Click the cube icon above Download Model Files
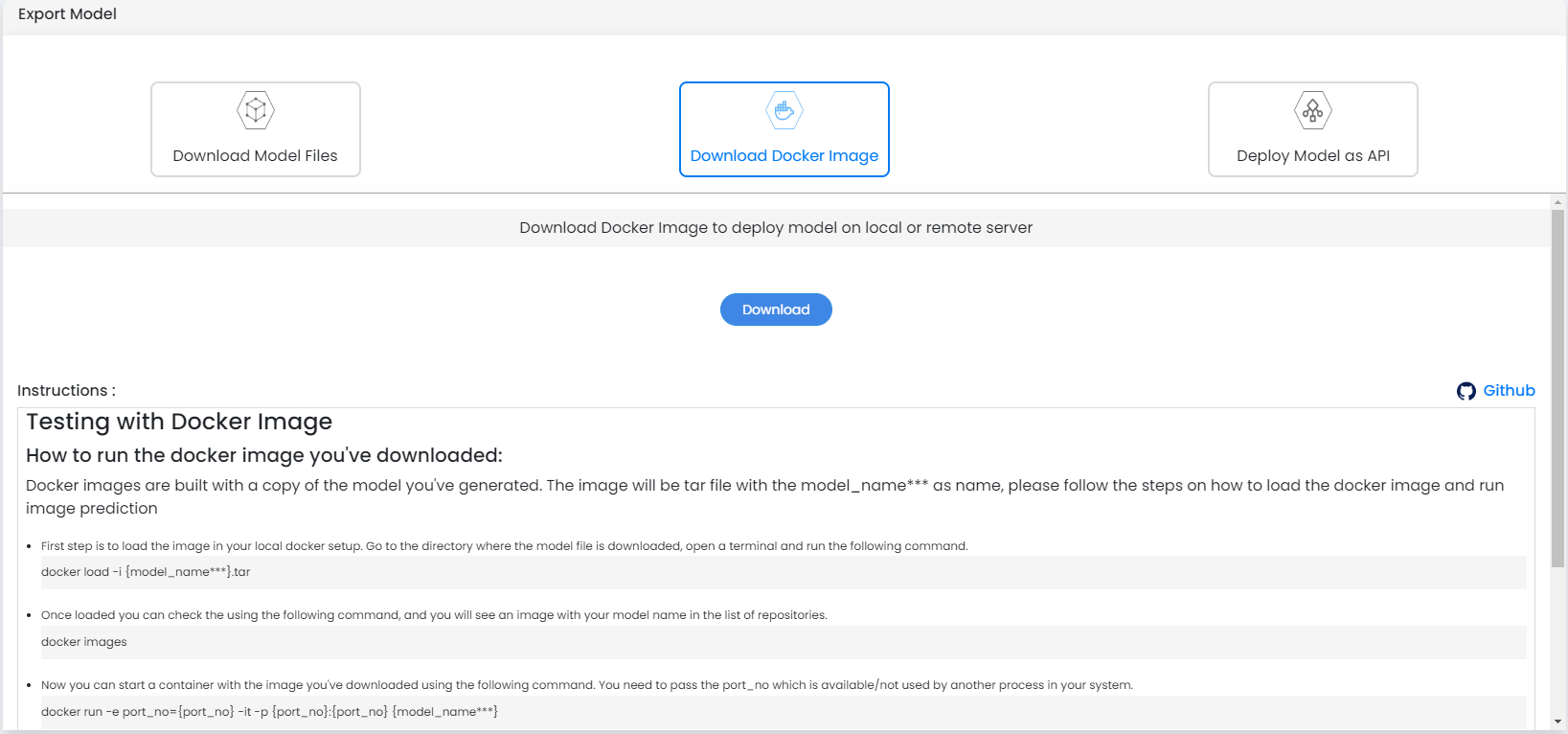The width and height of the screenshot is (1568, 734). [x=256, y=111]
